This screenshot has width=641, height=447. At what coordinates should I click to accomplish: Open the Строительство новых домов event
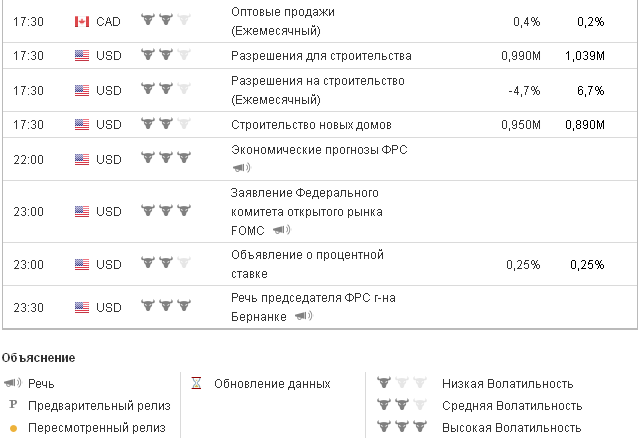pyautogui.click(x=311, y=125)
